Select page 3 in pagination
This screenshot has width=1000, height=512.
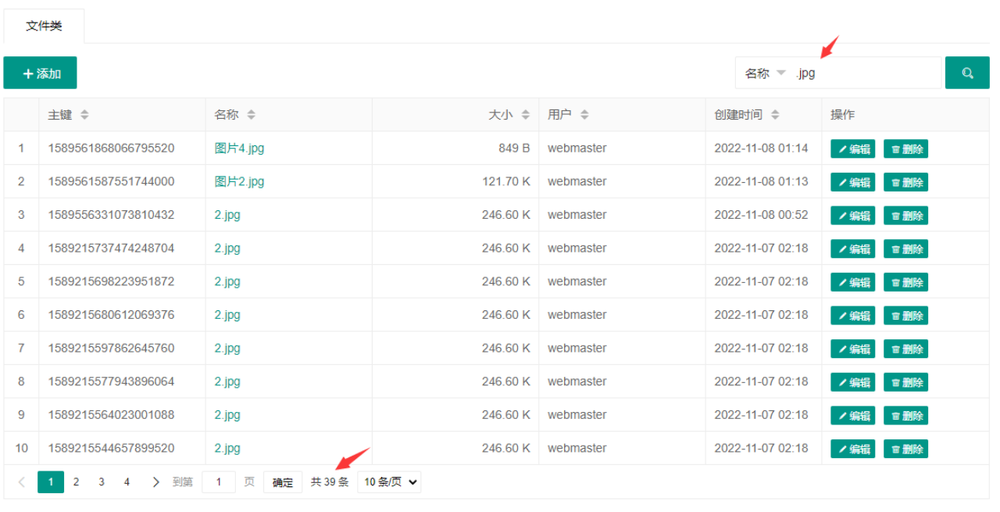[101, 482]
